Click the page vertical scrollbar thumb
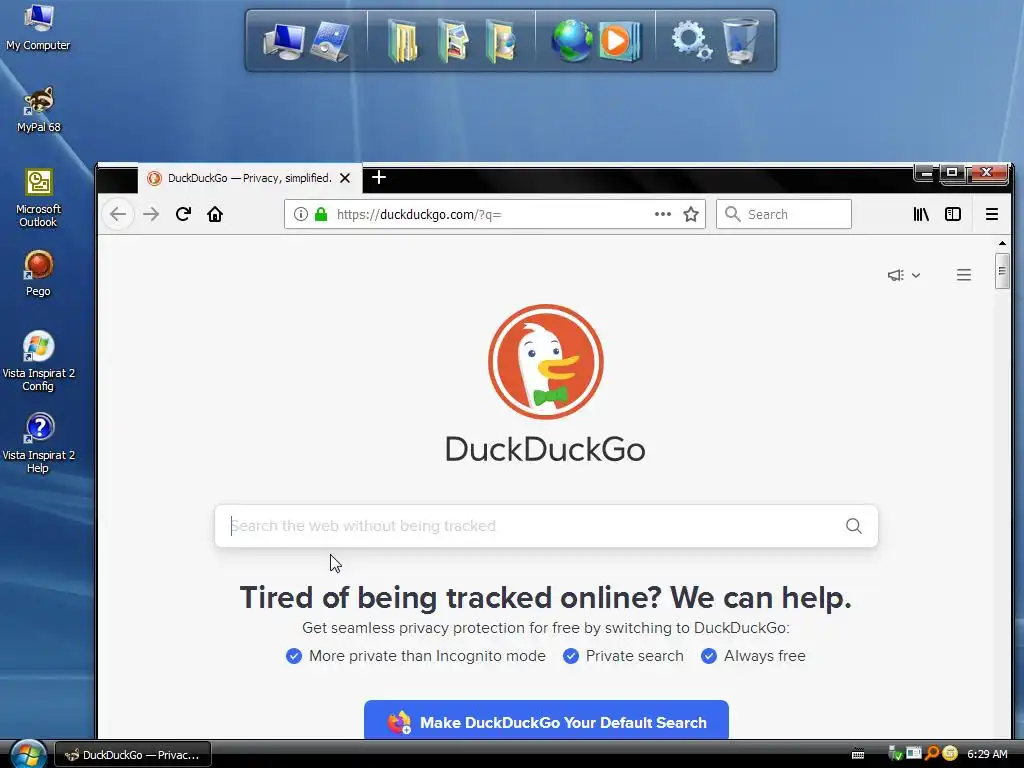 point(1002,270)
